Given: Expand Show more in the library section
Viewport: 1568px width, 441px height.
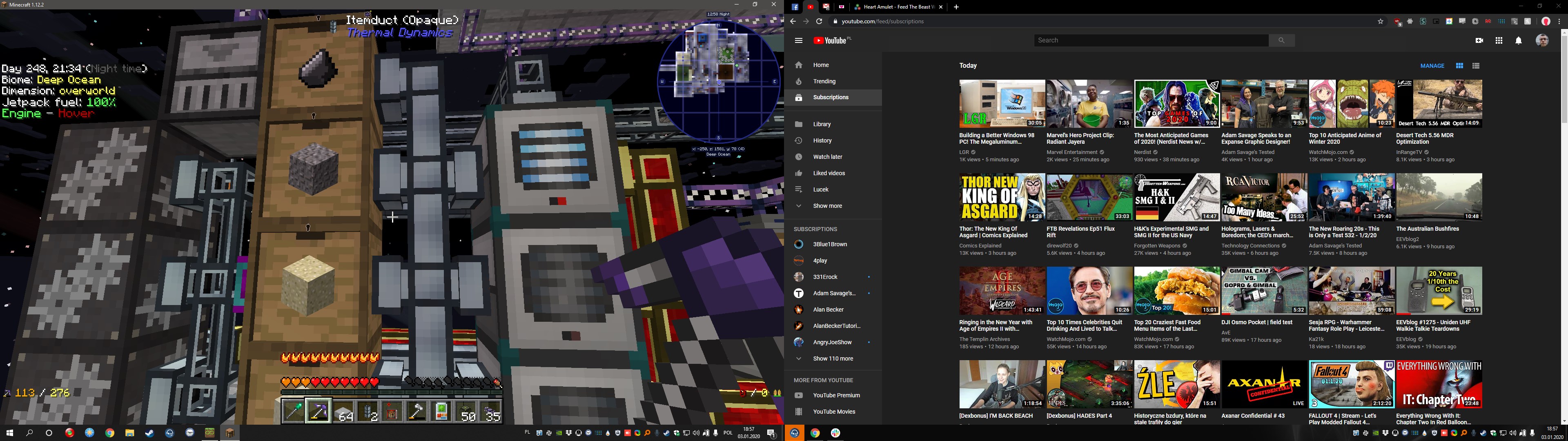Looking at the screenshot, I should 827,206.
